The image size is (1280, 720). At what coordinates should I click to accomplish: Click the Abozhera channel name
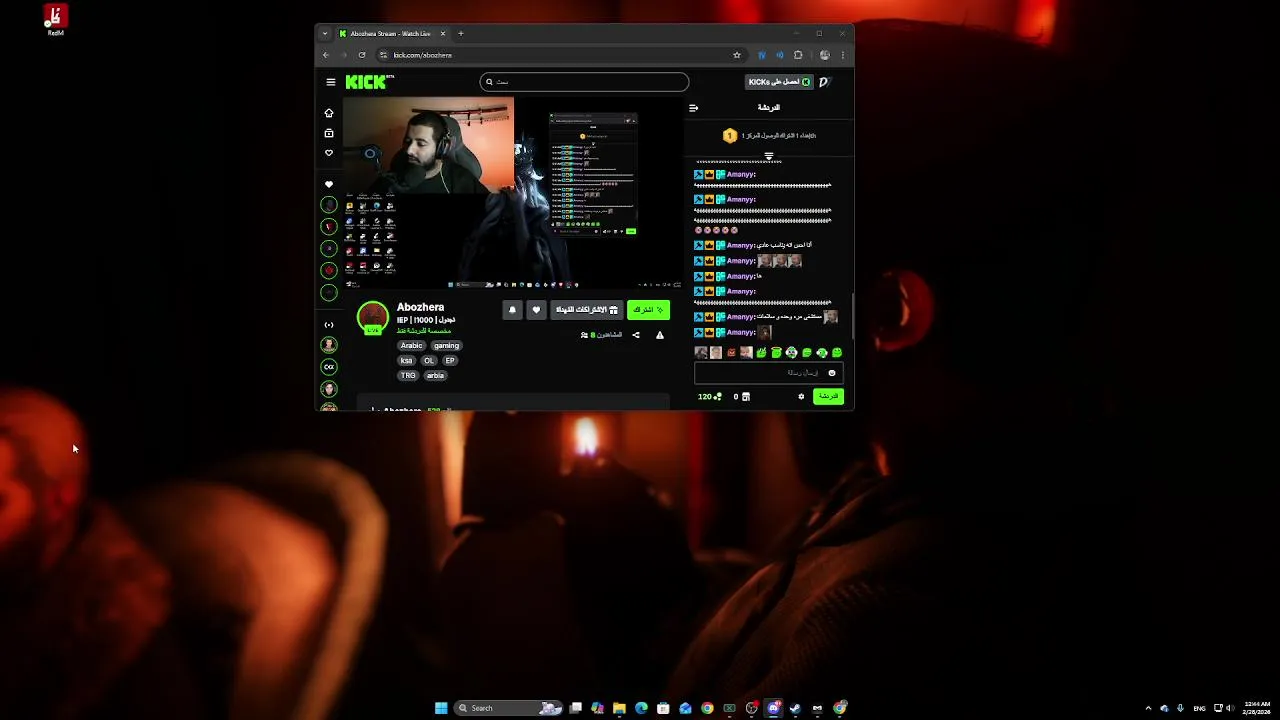point(420,307)
